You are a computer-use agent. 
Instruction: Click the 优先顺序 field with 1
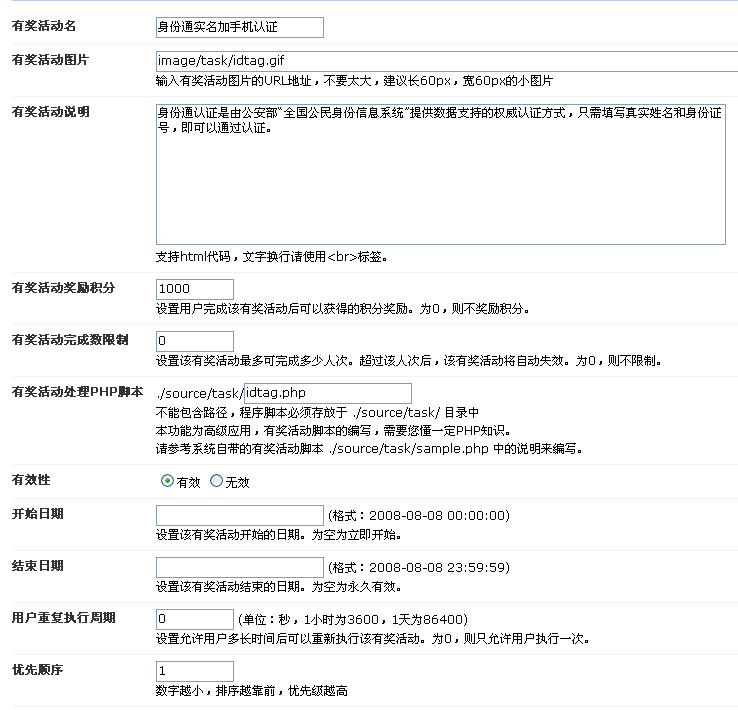[x=194, y=671]
